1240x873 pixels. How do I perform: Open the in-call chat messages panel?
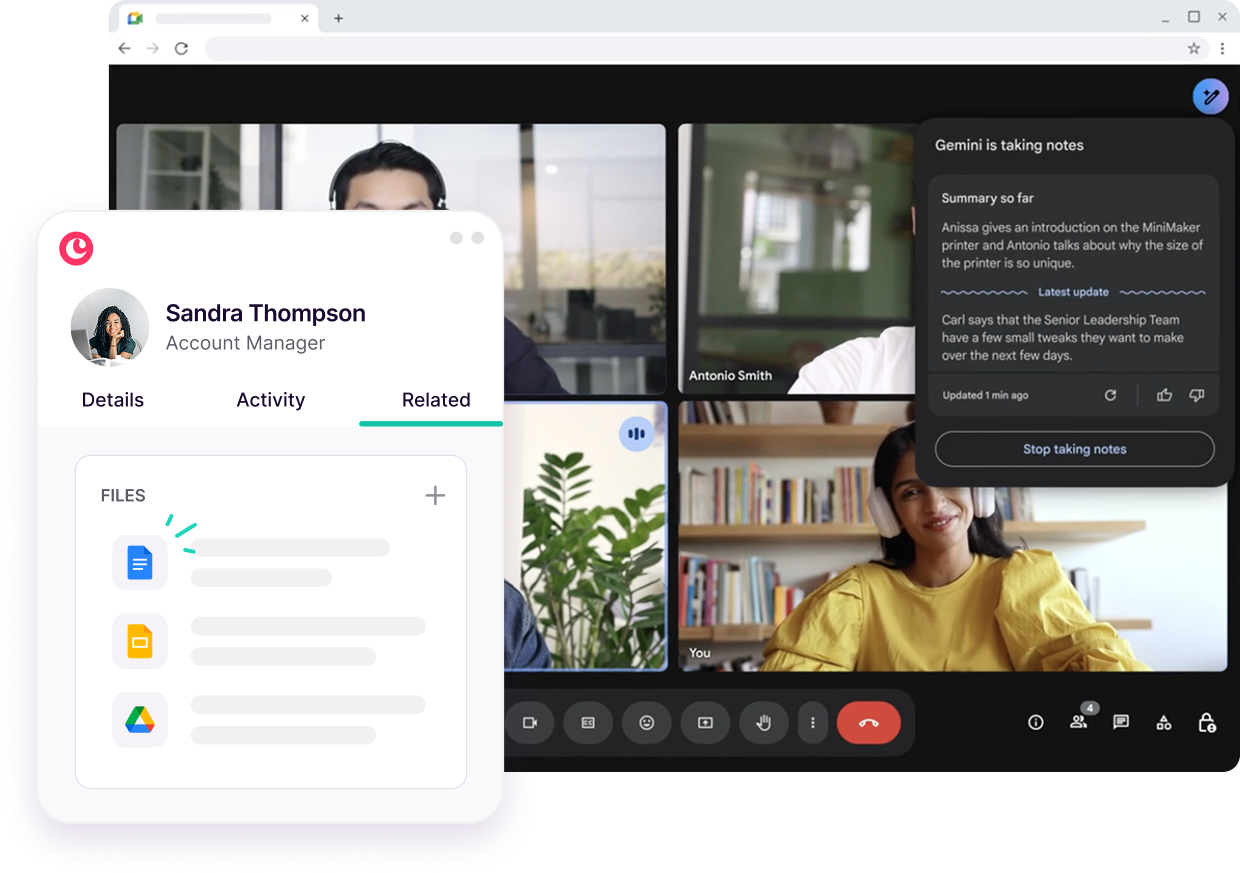coord(1121,722)
